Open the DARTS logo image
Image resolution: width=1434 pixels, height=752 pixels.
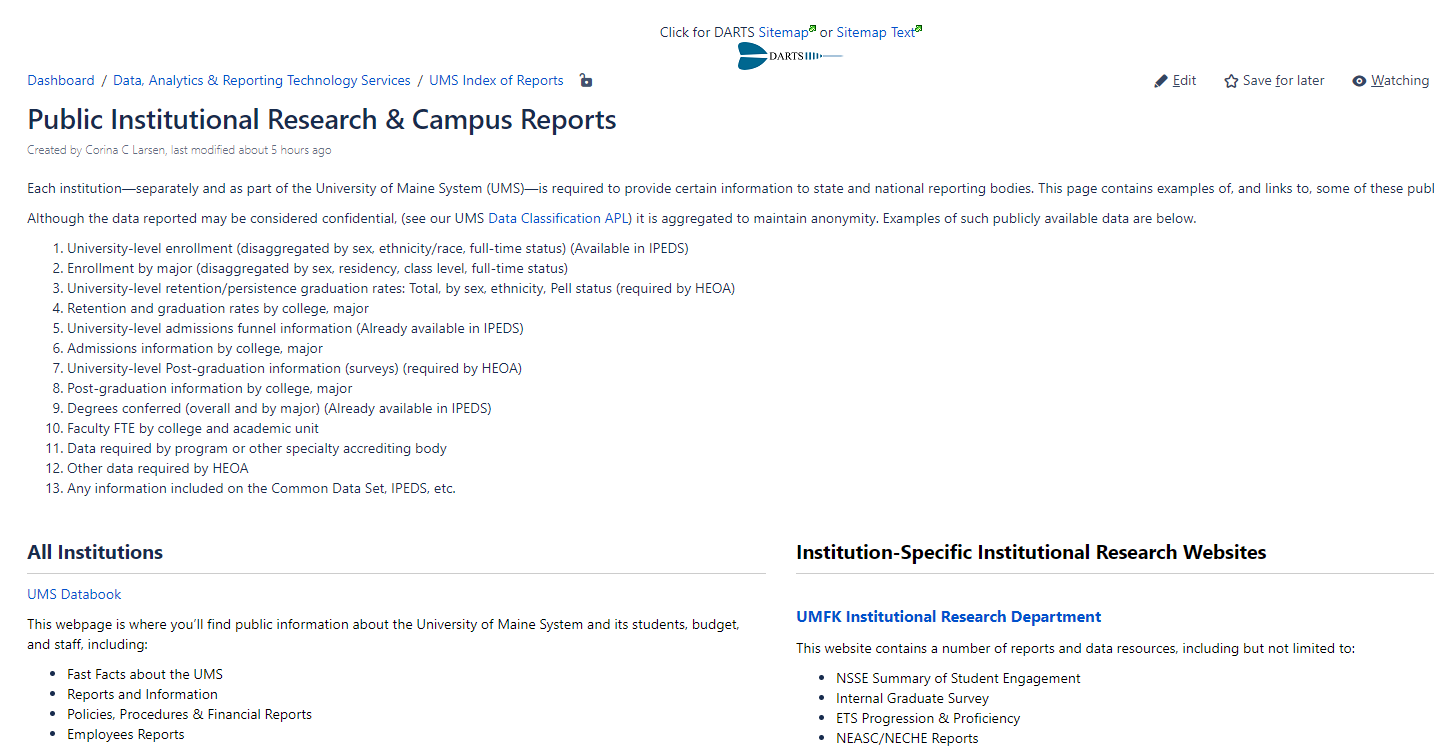pos(790,56)
